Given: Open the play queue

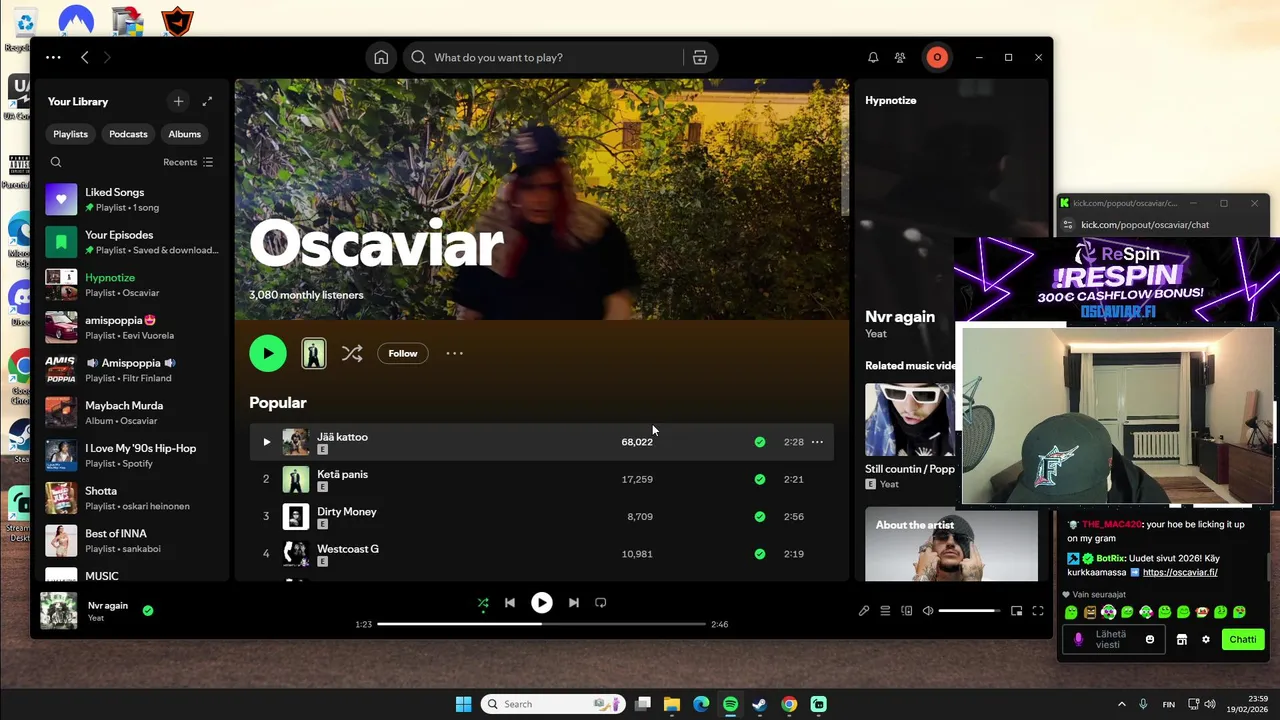Looking at the screenshot, I should coord(885,611).
